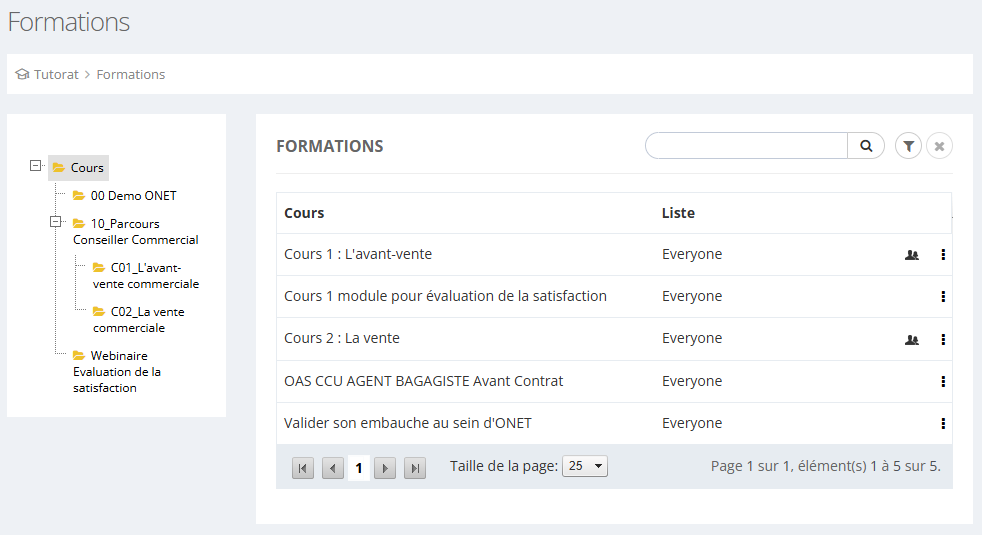Select Webinaire Evaluation de la satisfaction folder
The image size is (982, 535).
click(117, 371)
